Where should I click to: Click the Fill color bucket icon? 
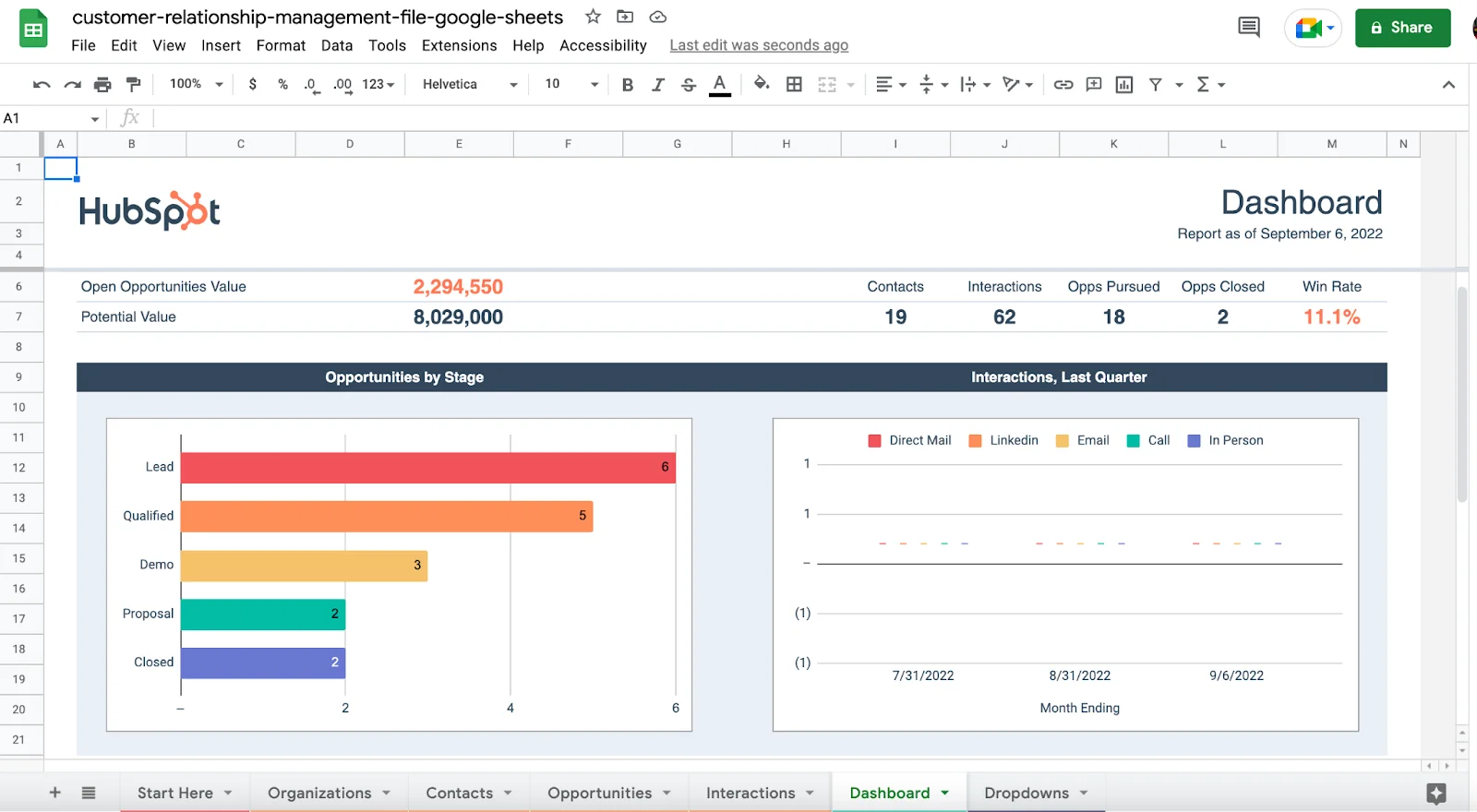point(761,84)
